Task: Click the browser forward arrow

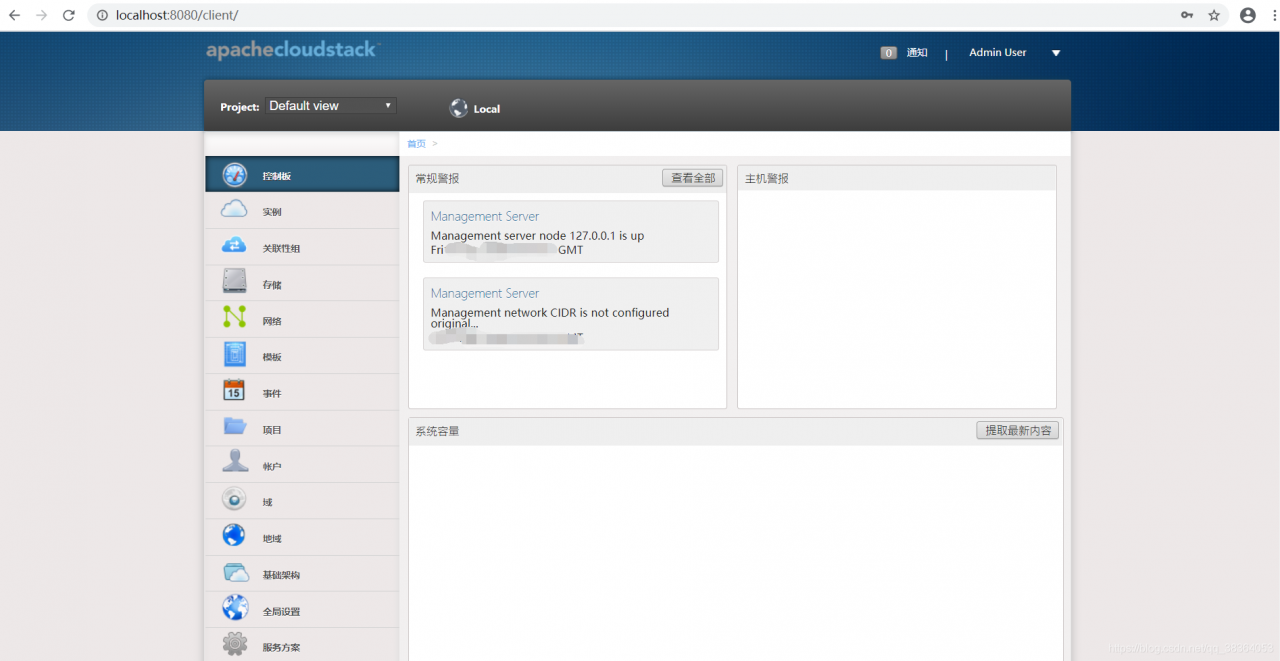Action: 41,15
